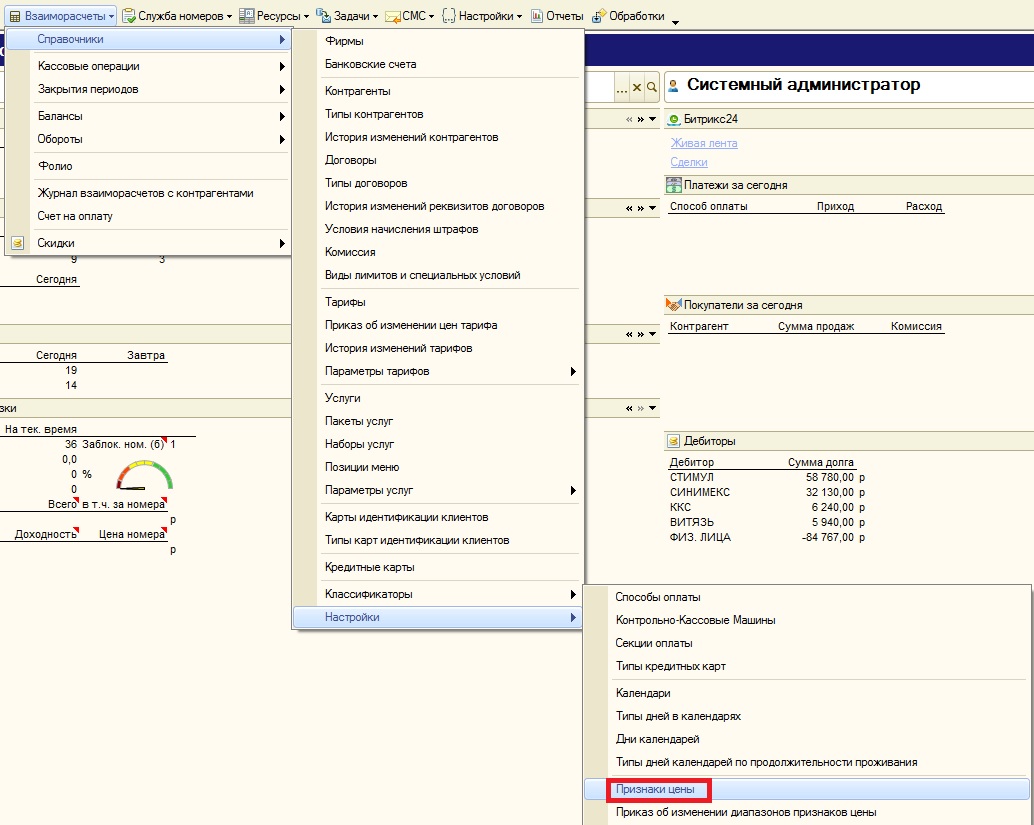Viewport: 1034px width, 825px height.
Task: Open the Тарифы directory
Action: pyautogui.click(x=438, y=302)
